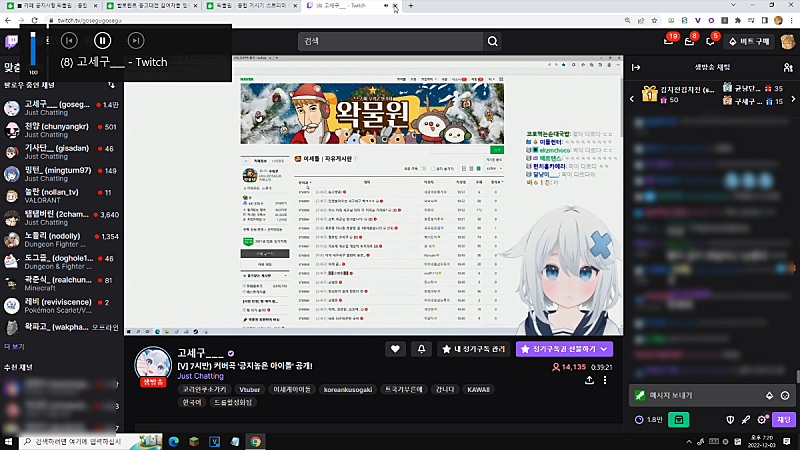This screenshot has width=800, height=450.
Task: Click the heart follow icon
Action: click(x=395, y=349)
